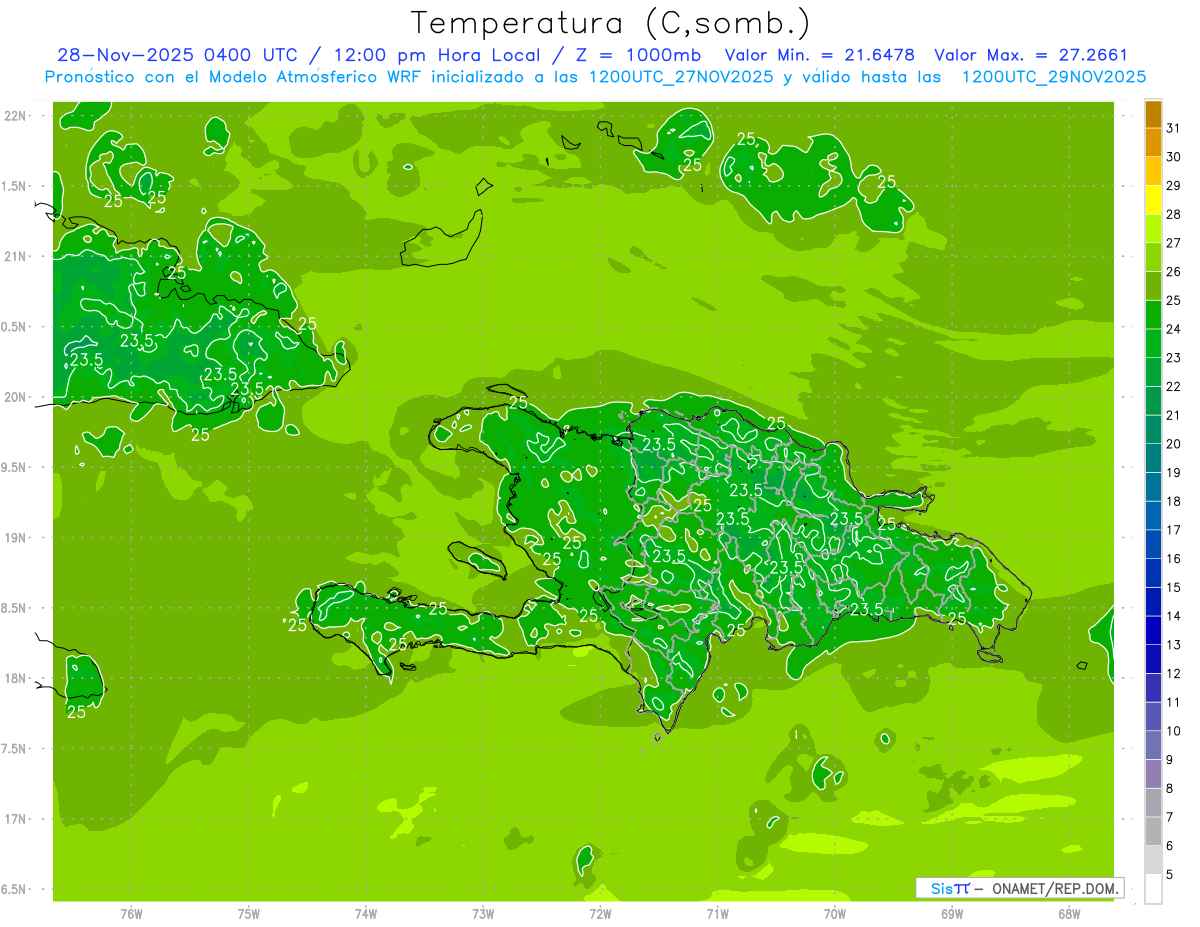This screenshot has height=927, width=1200.
Task: Click the "73W" longitude axis label
Action: [x=483, y=914]
